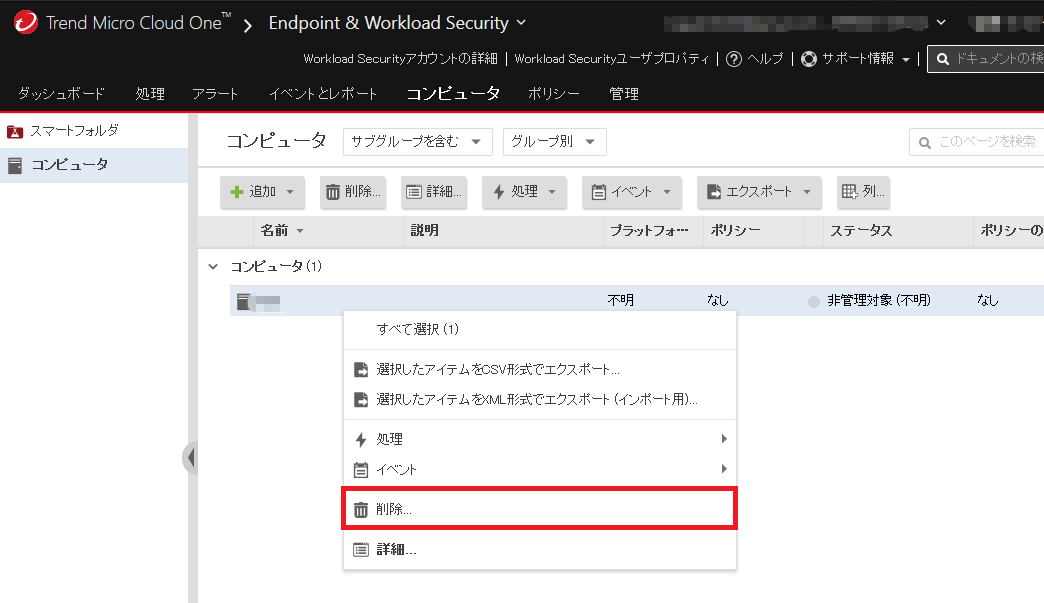Screen dimensions: 1044x603
Task: Open the アラート tab
Action: click(215, 94)
